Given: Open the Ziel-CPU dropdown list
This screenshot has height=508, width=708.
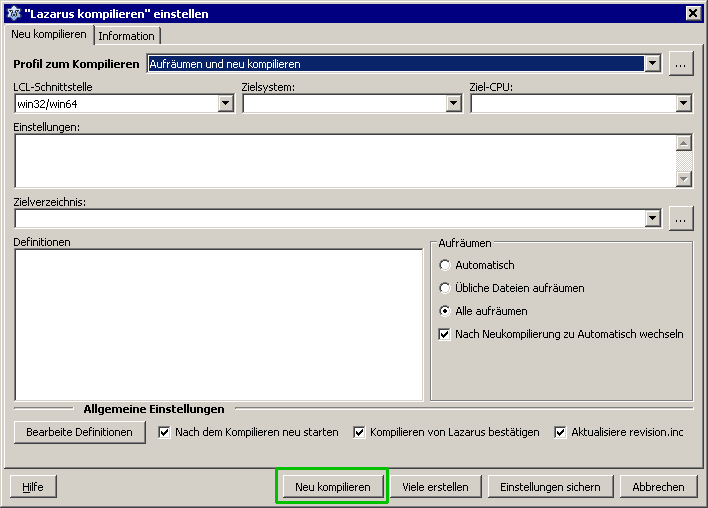Looking at the screenshot, I should click(x=683, y=103).
